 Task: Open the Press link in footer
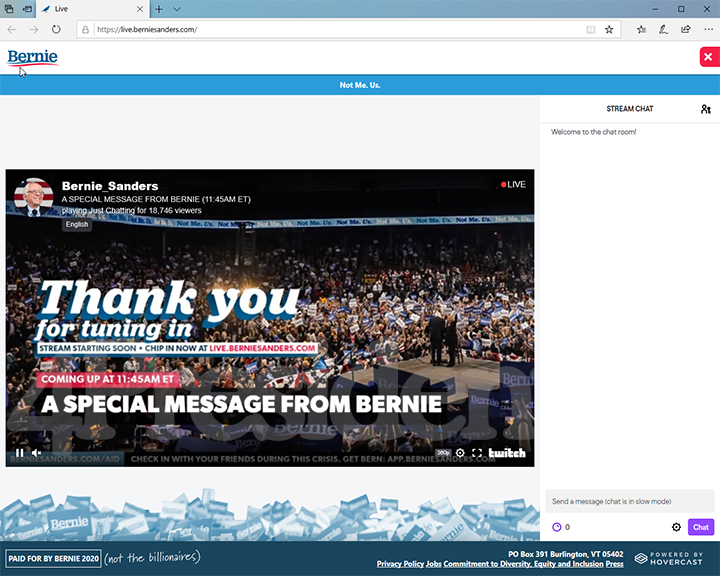[614, 564]
